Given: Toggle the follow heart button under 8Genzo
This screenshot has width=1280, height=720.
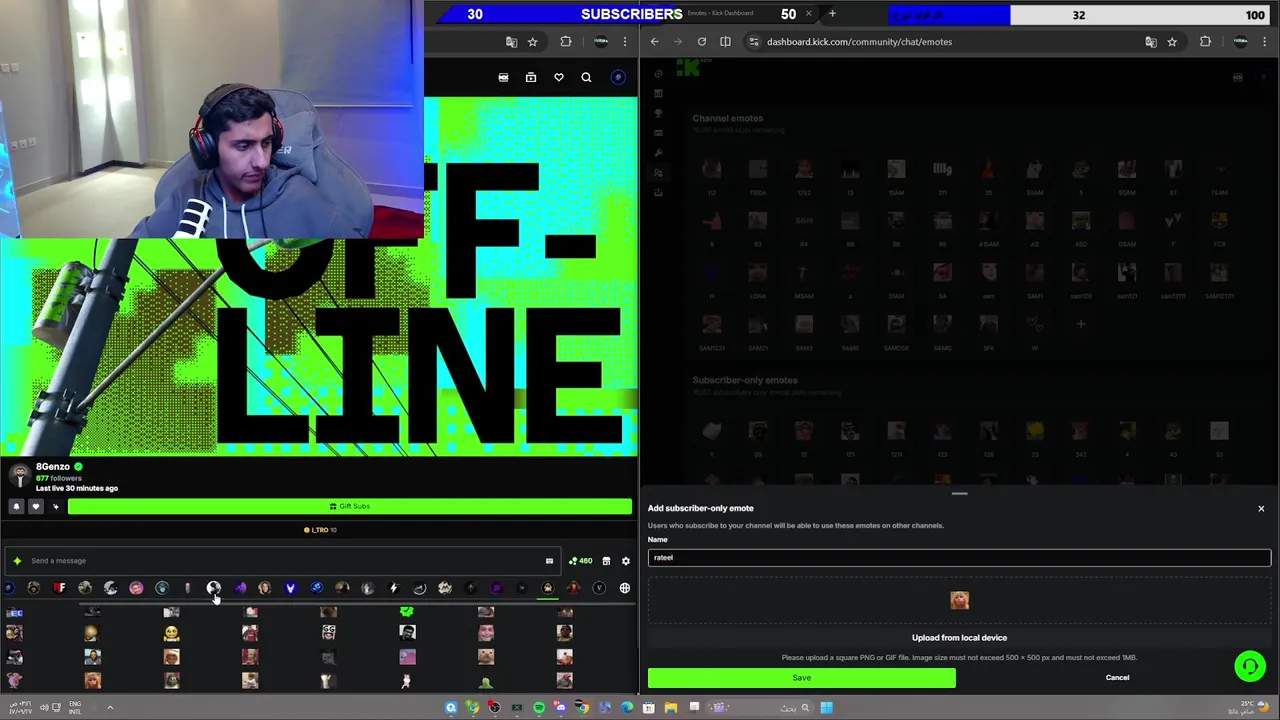Looking at the screenshot, I should click(35, 506).
